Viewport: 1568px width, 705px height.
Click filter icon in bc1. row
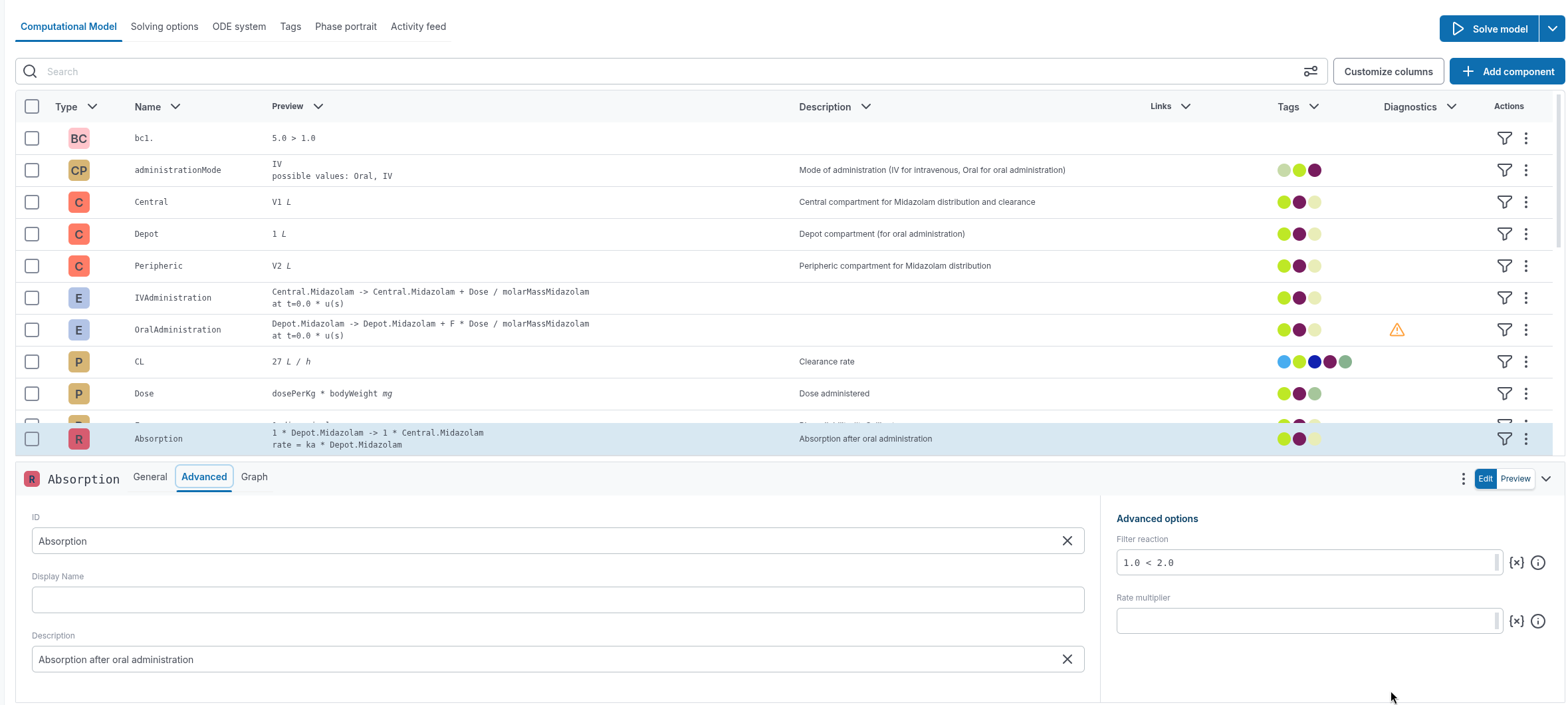tap(1504, 138)
